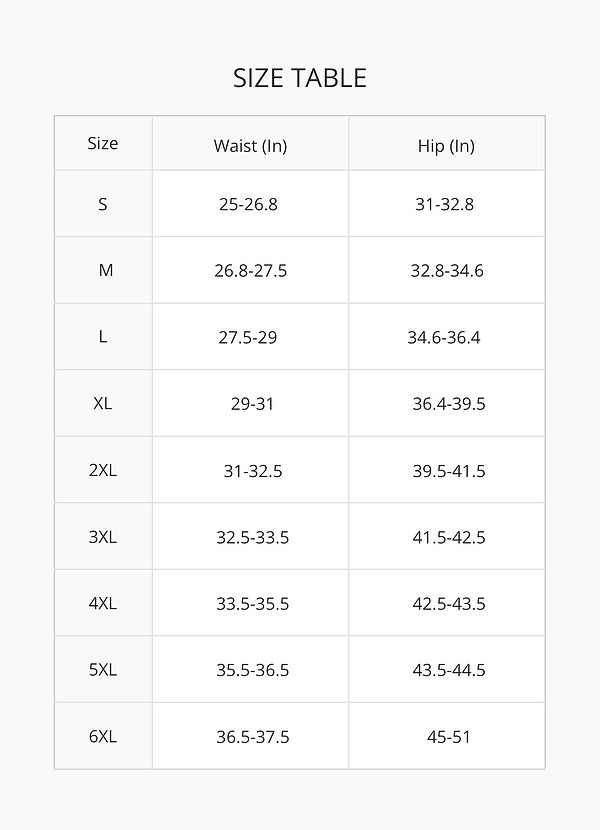The width and height of the screenshot is (600, 830).
Task: Select hip range 45-51
Action: pos(448,737)
